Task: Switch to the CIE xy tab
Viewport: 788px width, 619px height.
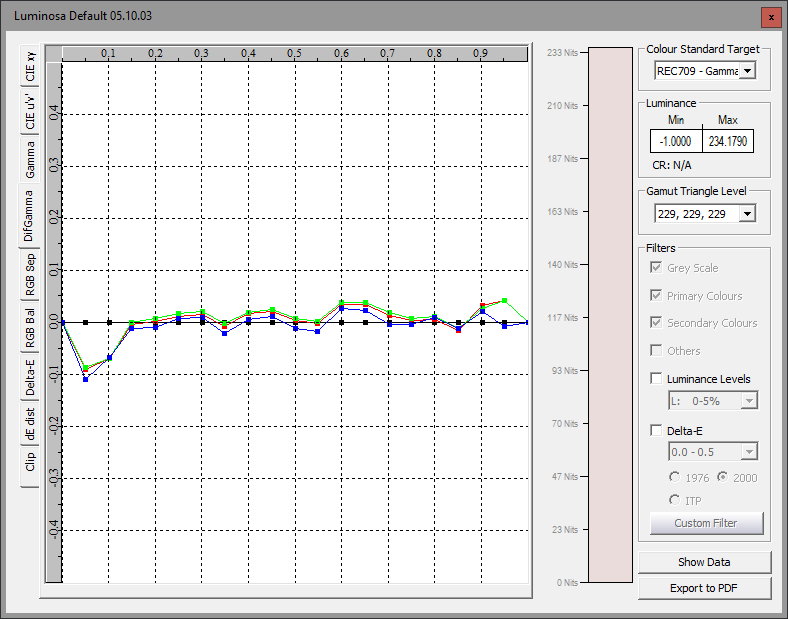Action: 30,66
